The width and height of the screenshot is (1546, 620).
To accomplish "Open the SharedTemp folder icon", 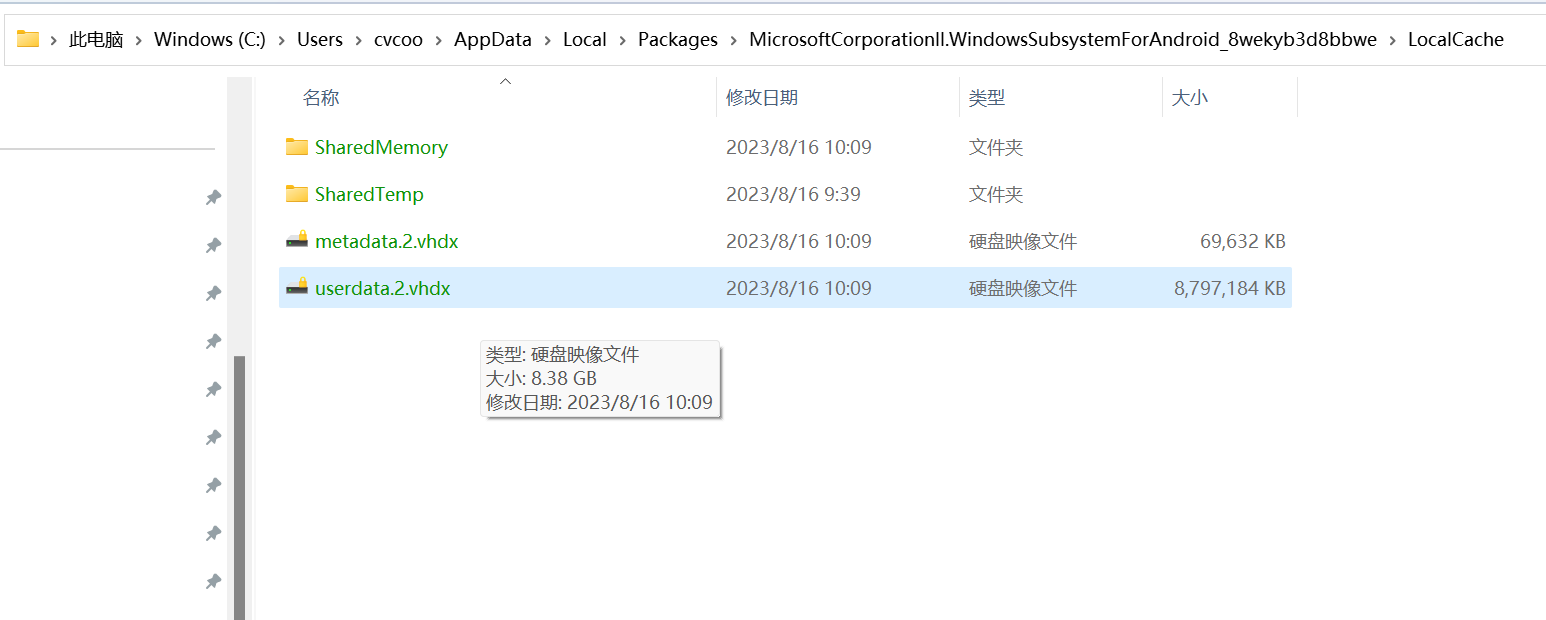I will point(296,194).
